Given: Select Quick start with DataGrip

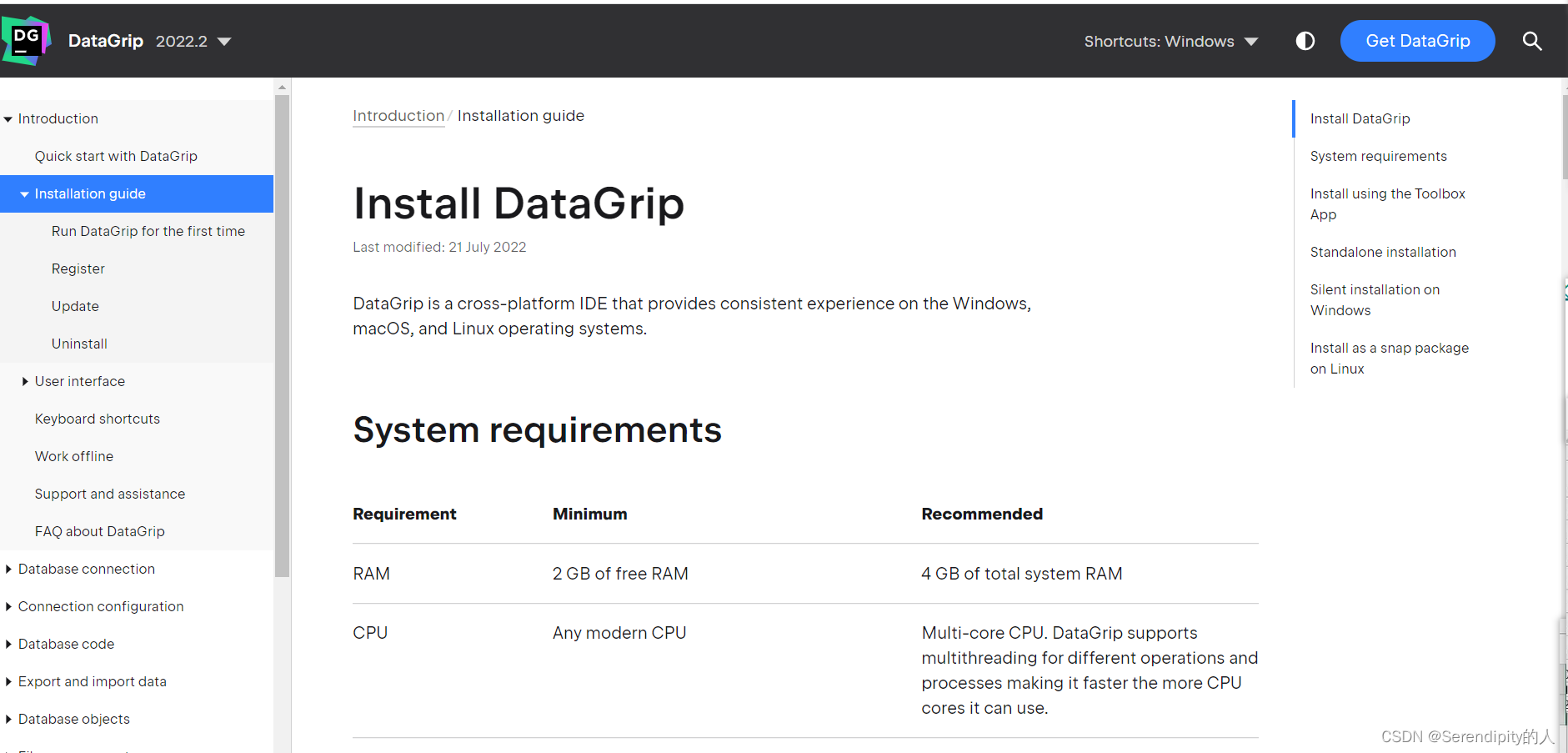Looking at the screenshot, I should [x=116, y=155].
